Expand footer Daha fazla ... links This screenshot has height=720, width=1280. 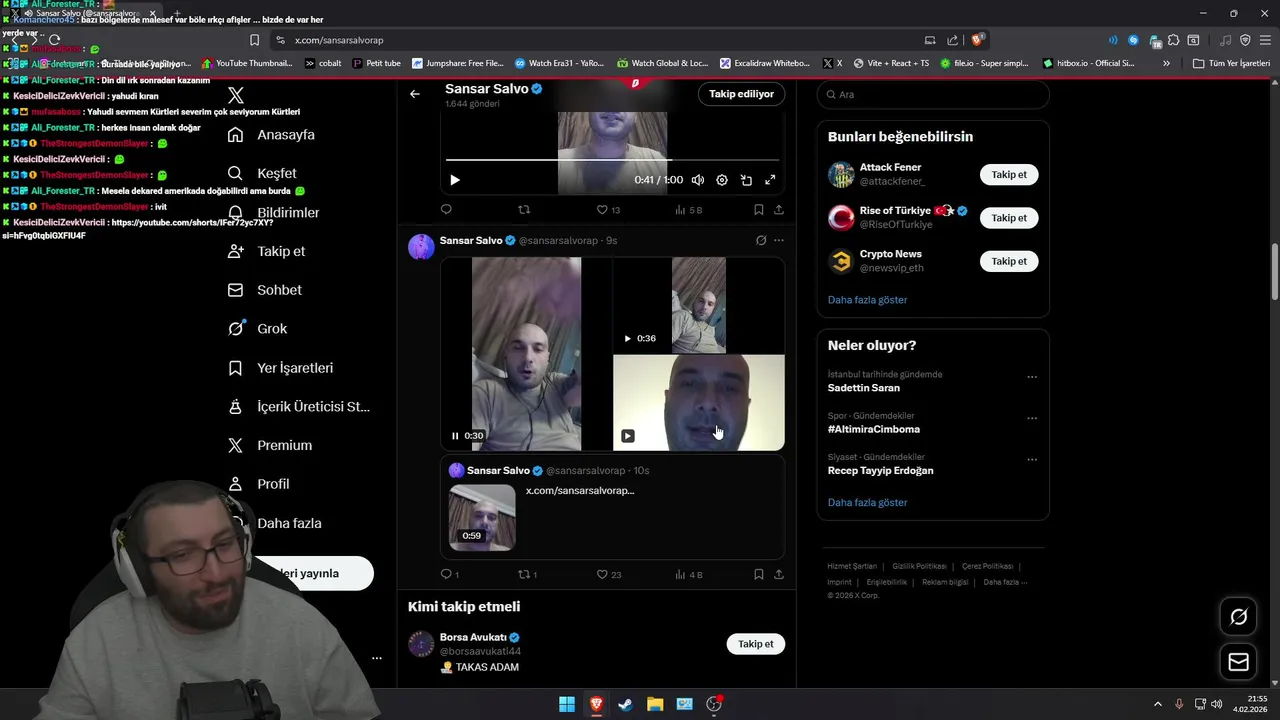tap(1005, 582)
